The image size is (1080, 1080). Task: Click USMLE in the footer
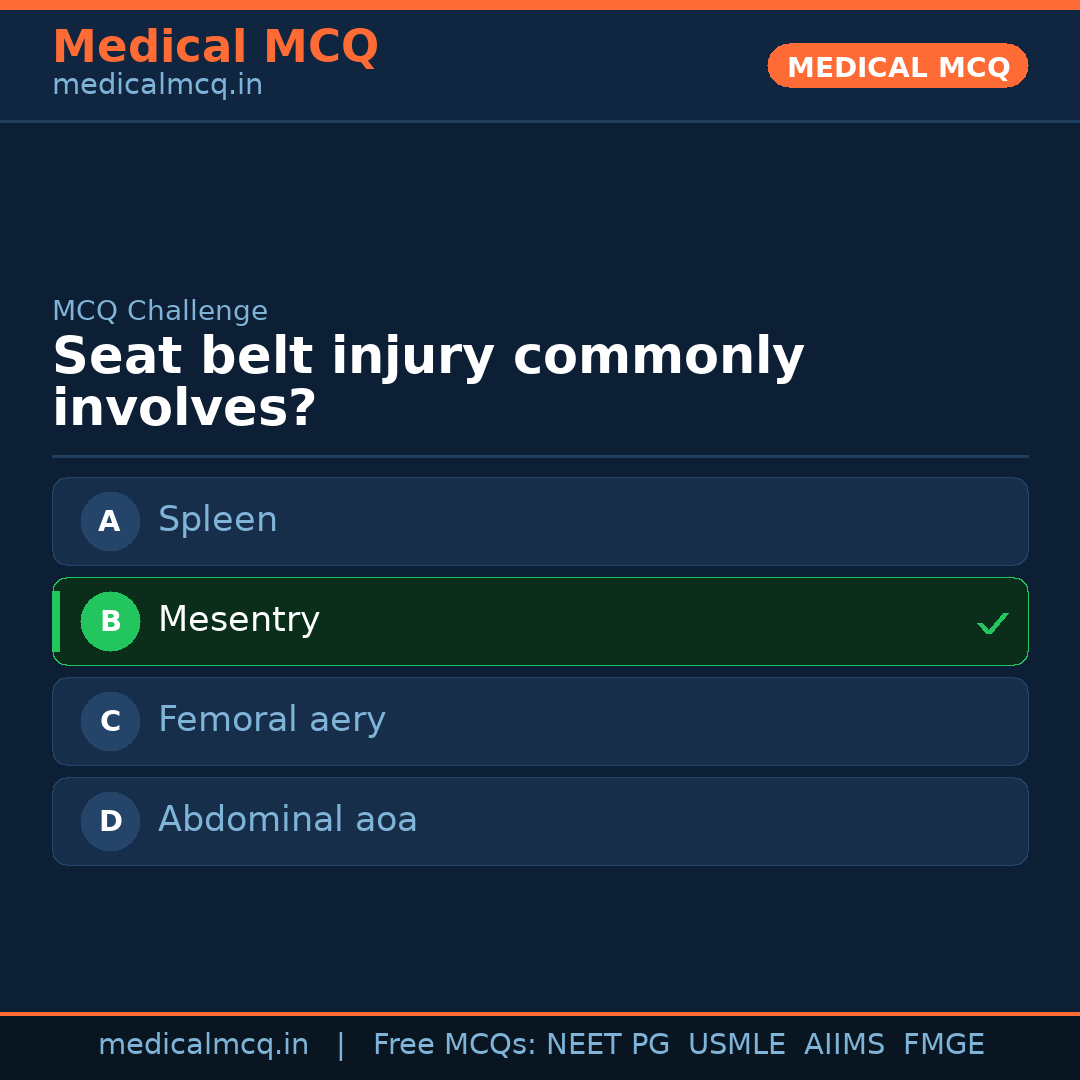pyautogui.click(x=736, y=1045)
